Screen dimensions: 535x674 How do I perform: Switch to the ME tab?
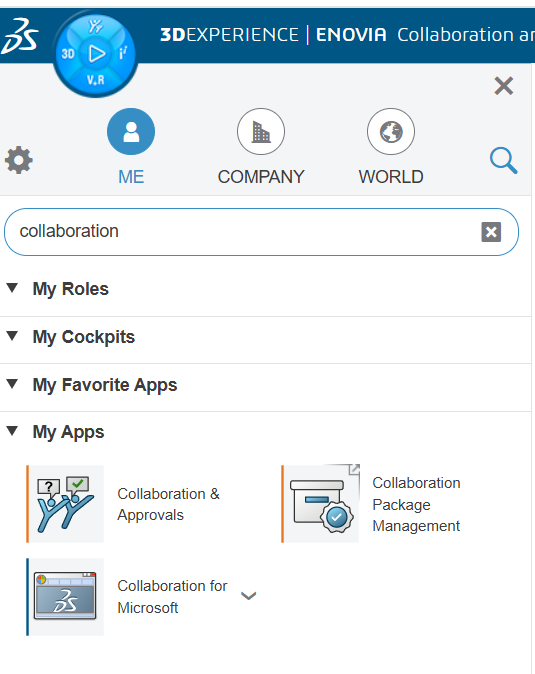(x=131, y=147)
